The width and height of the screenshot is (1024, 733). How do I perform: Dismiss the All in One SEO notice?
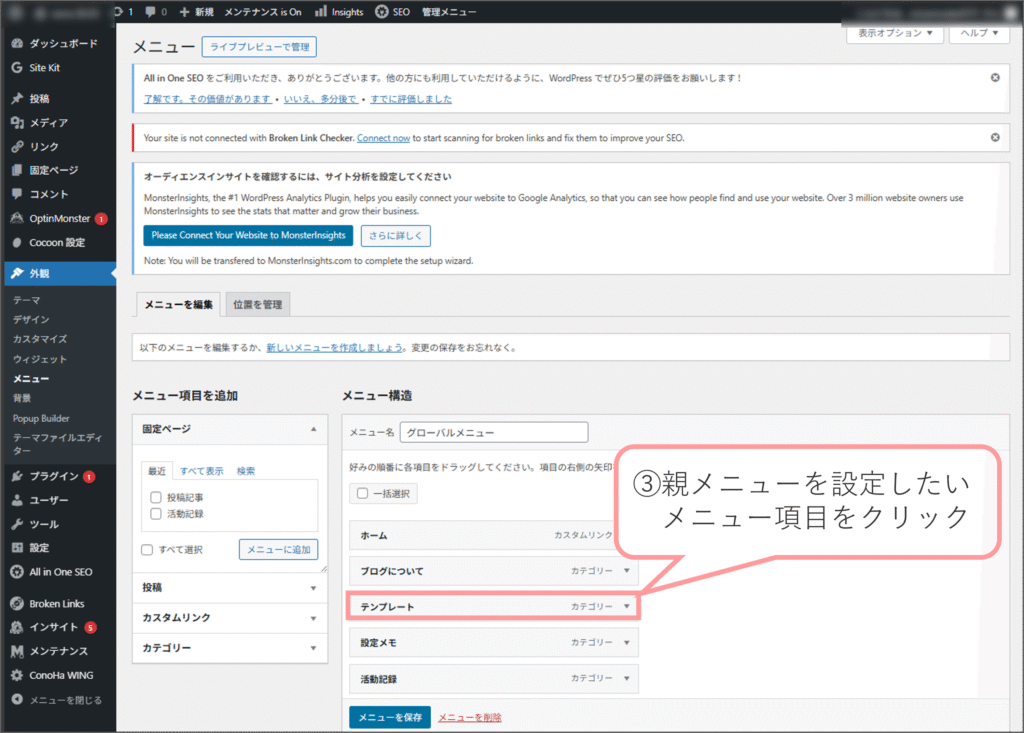(994, 77)
